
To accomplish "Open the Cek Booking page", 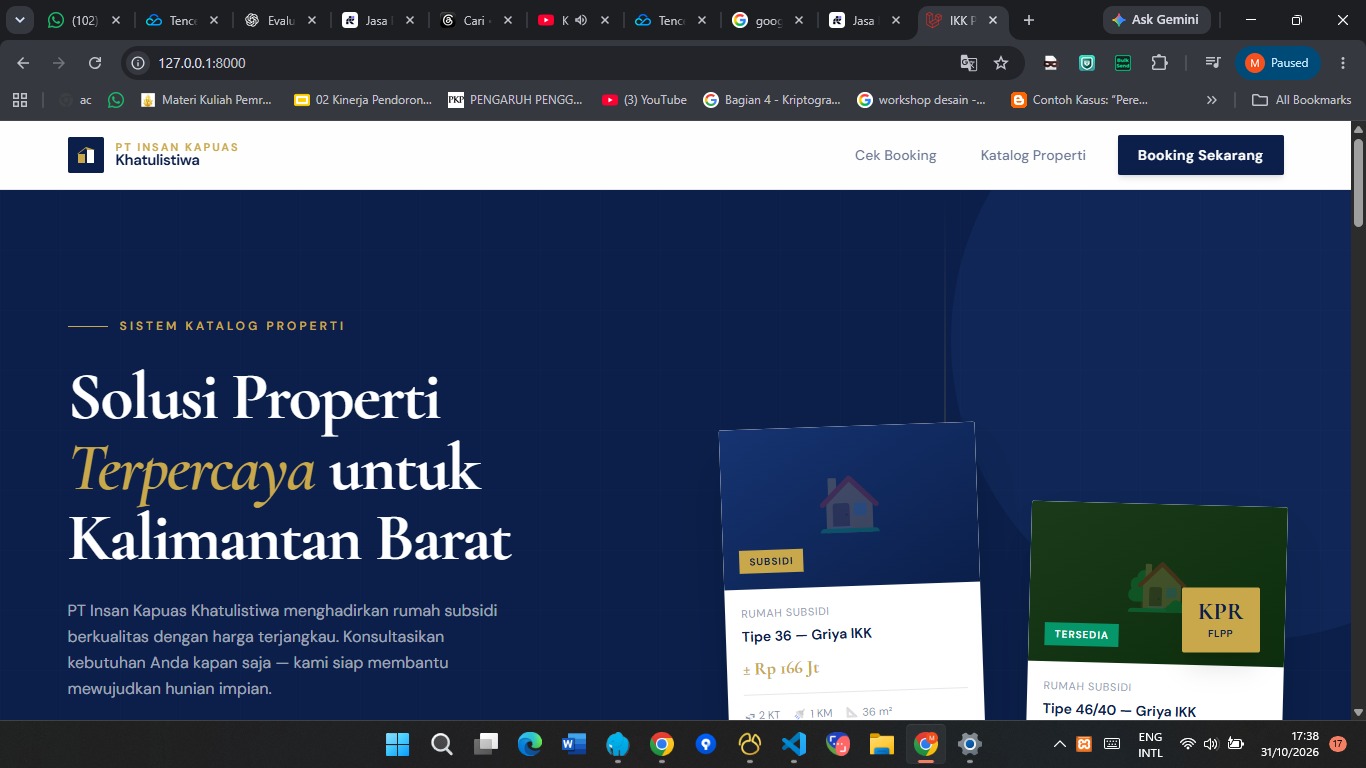I will tap(895, 155).
